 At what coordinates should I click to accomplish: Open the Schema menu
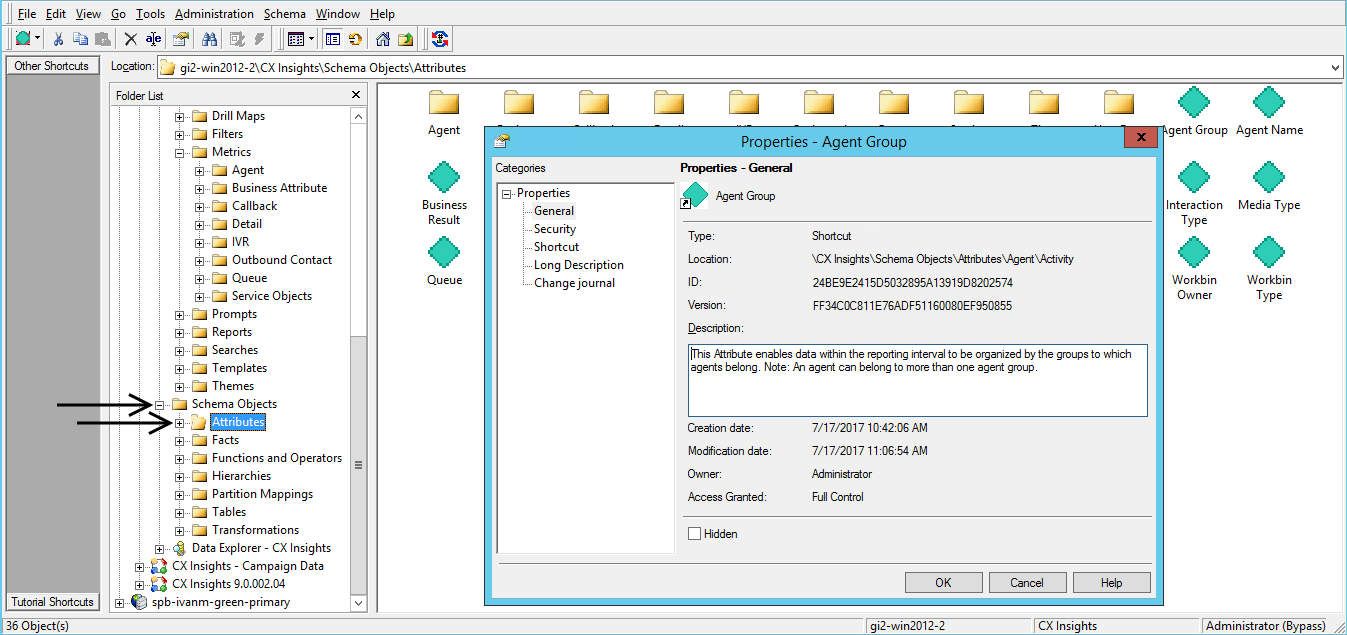click(x=285, y=14)
